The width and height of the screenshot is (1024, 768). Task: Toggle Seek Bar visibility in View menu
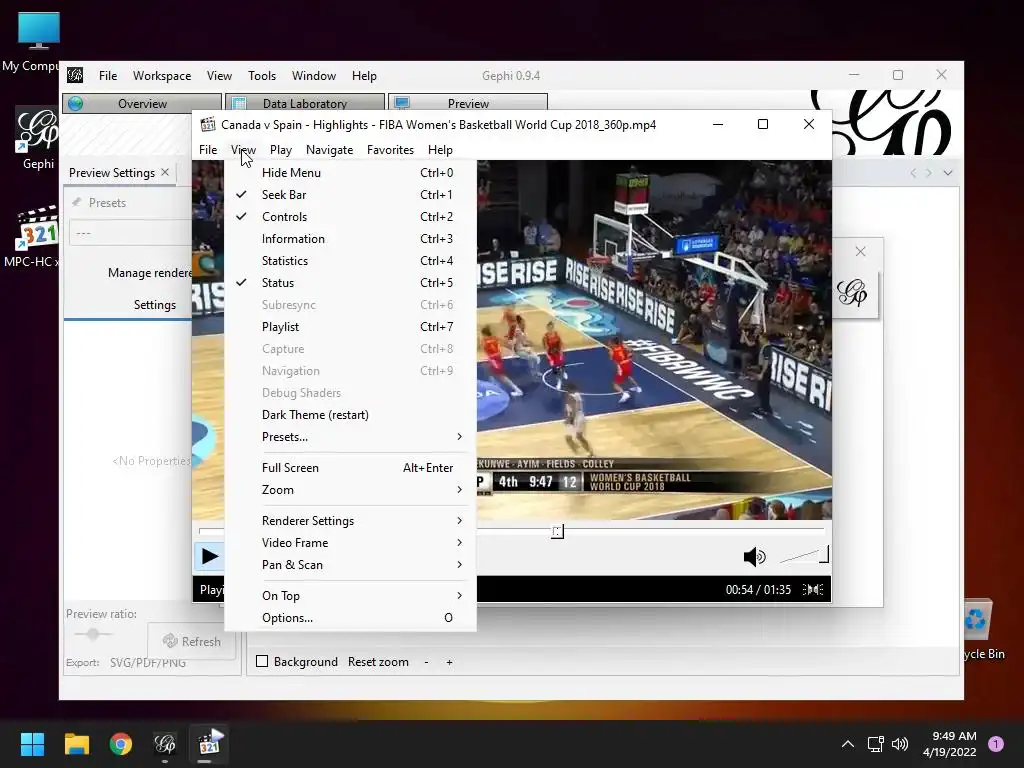point(350,195)
